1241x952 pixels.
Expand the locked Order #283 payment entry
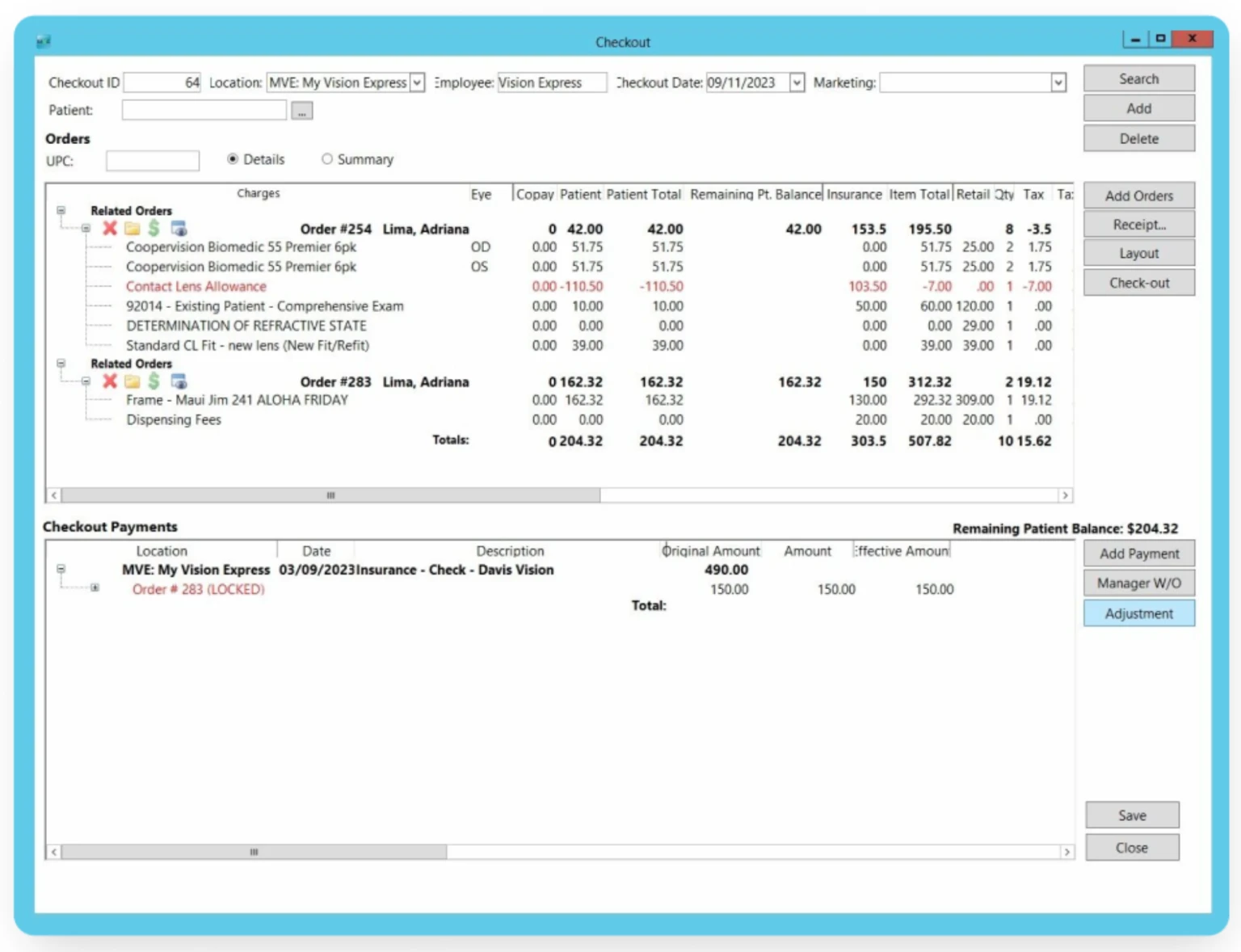(95, 589)
